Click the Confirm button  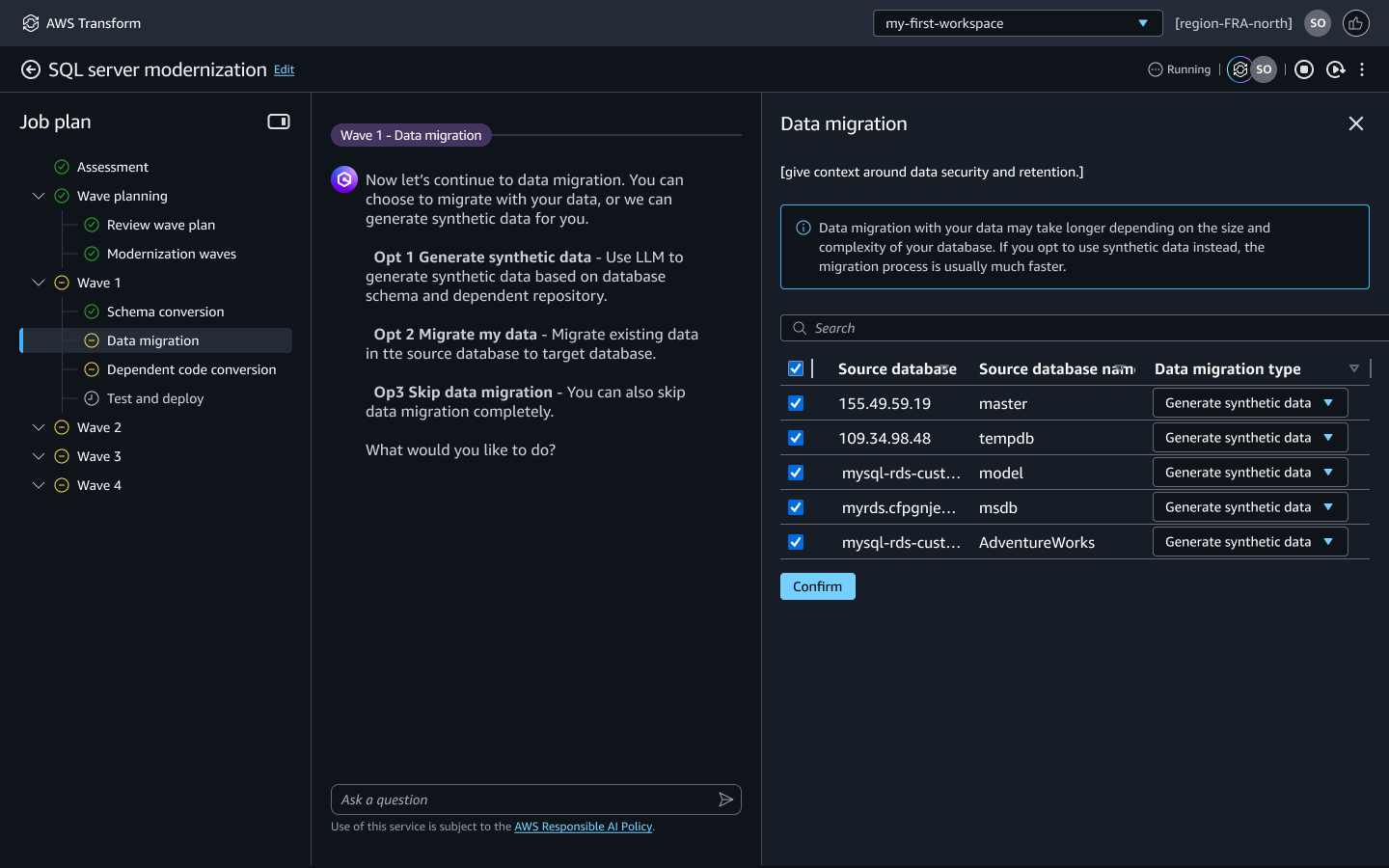click(817, 586)
